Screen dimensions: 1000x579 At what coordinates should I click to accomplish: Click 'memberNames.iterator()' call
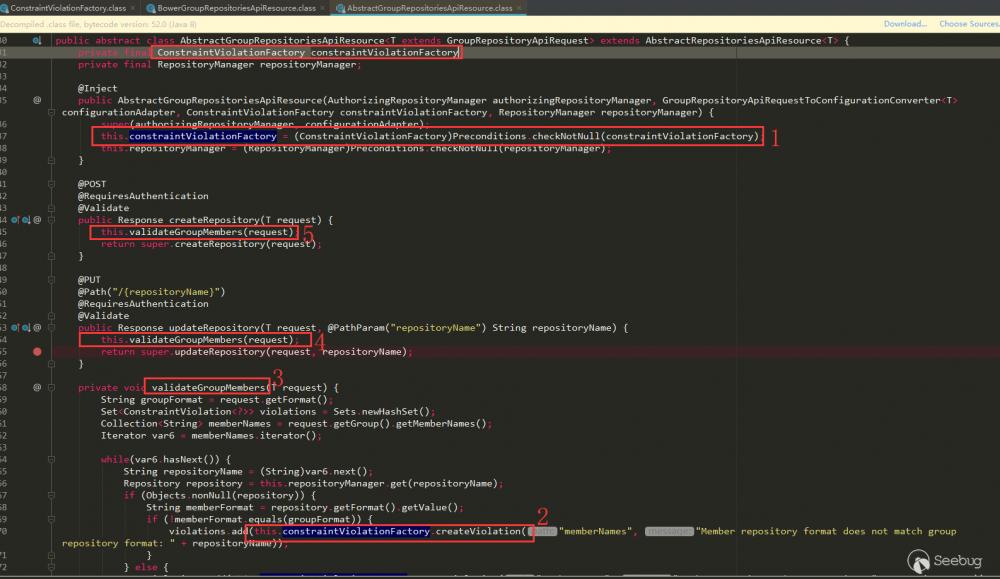(x=253, y=436)
